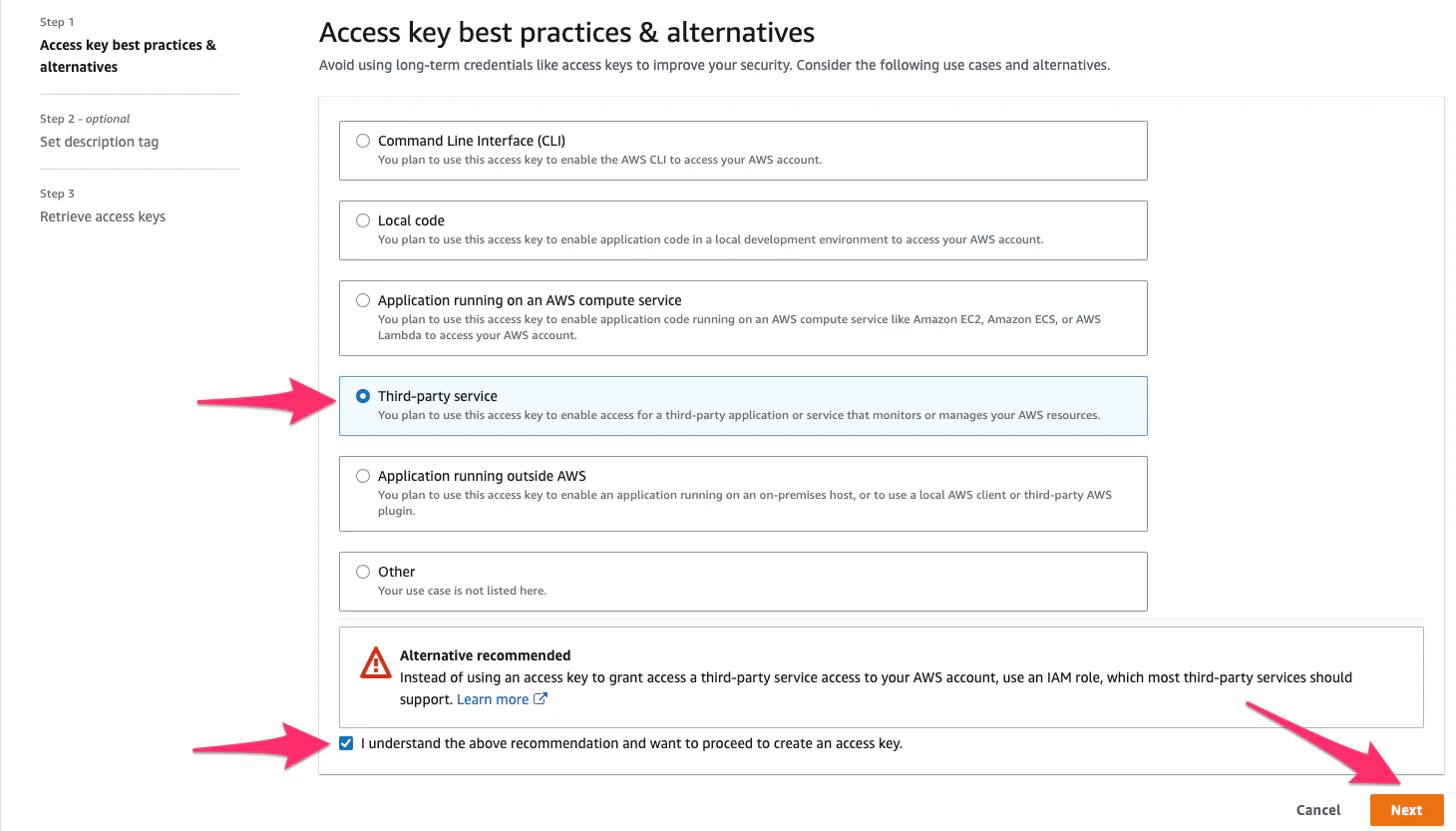Select the Command Line Interface (CLI) option
The width and height of the screenshot is (1456, 831).
(363, 140)
